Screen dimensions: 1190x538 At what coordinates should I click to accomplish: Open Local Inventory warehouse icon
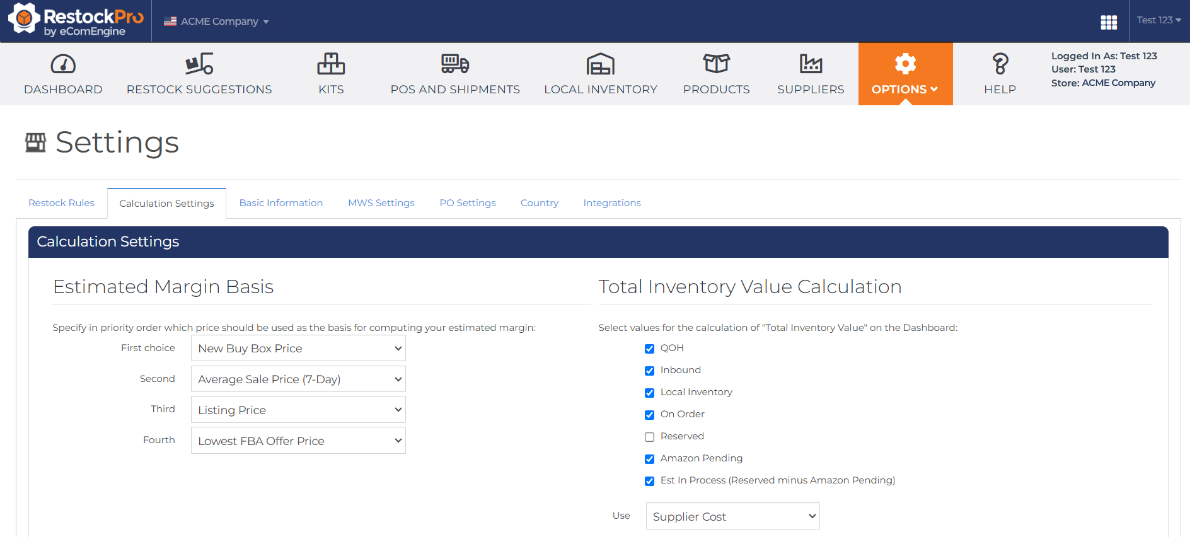pyautogui.click(x=600, y=64)
